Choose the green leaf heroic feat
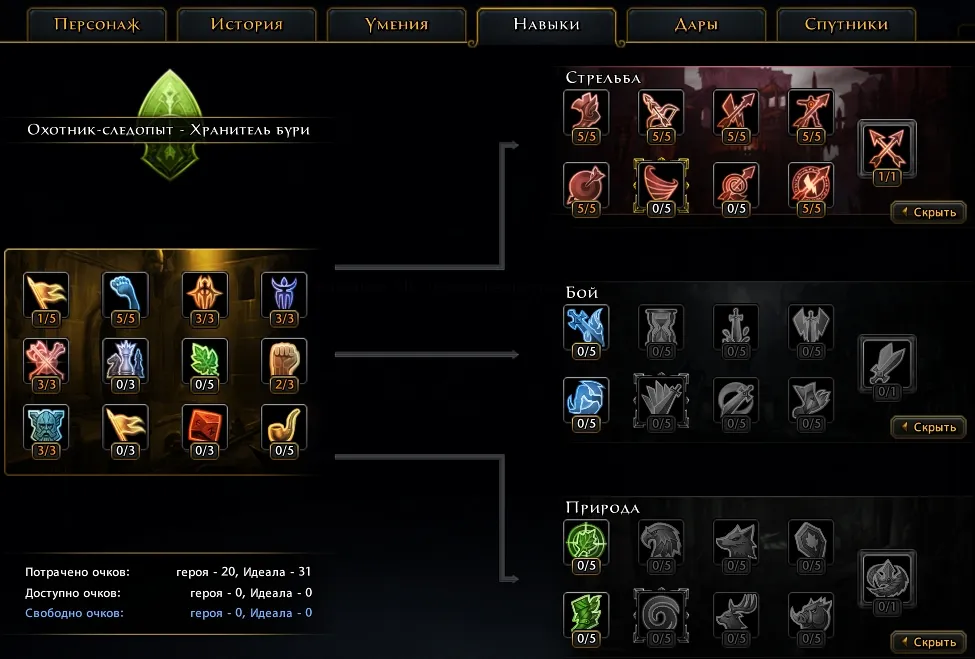Screen dimensions: 975x659 pyautogui.click(x=205, y=360)
